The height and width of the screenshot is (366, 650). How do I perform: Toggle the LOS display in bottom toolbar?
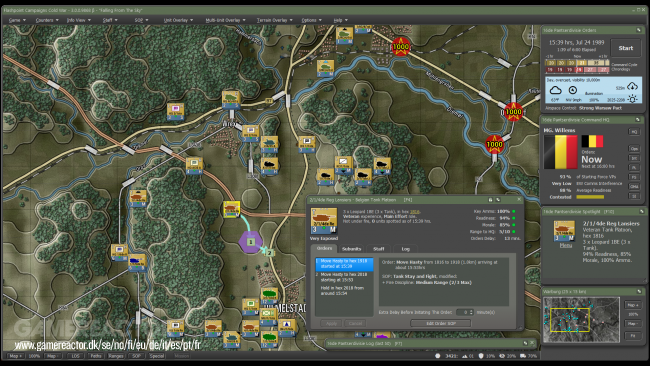[75, 356]
